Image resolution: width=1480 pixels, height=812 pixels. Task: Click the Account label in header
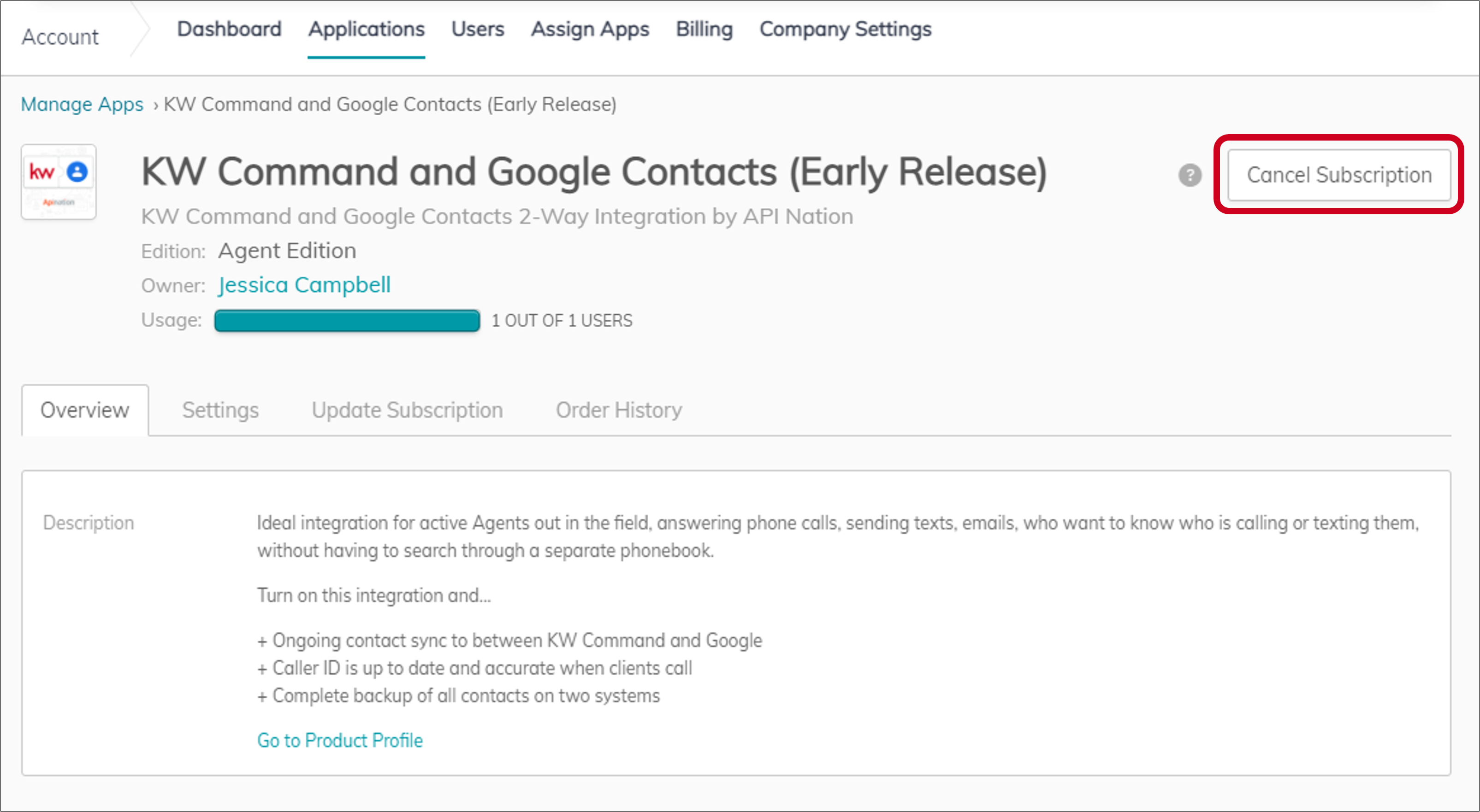click(60, 37)
